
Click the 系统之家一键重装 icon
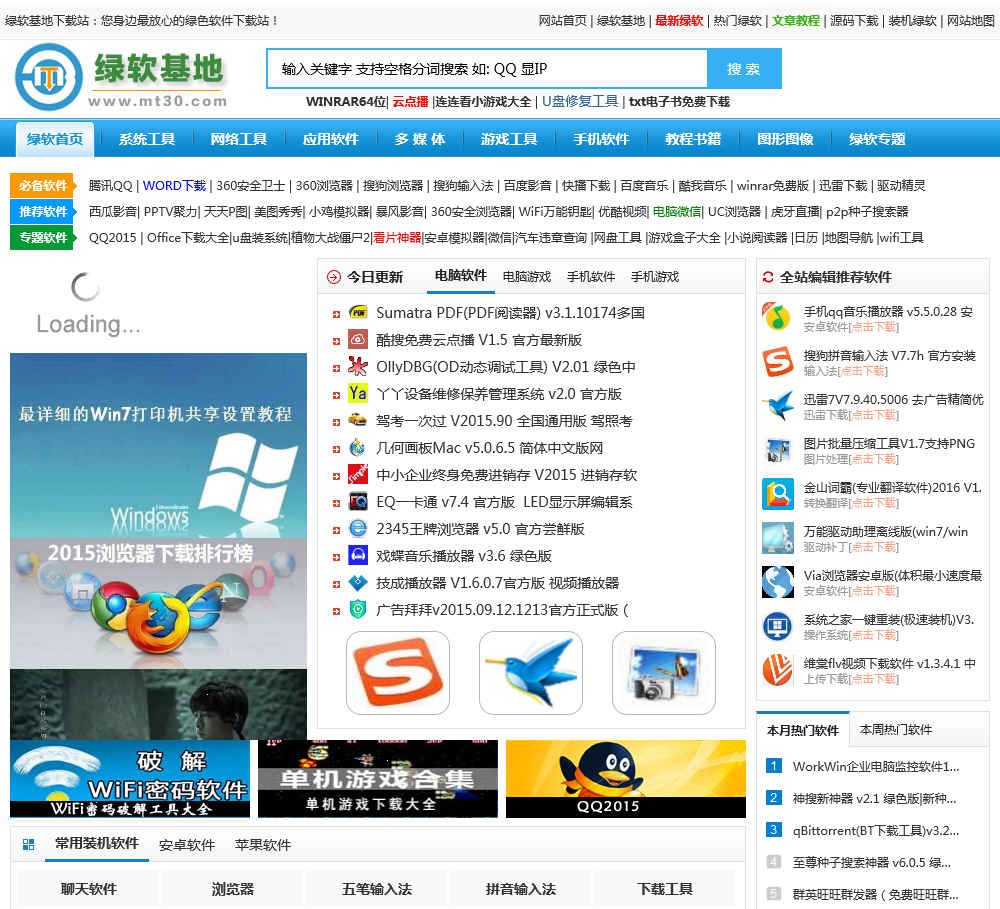(x=778, y=626)
